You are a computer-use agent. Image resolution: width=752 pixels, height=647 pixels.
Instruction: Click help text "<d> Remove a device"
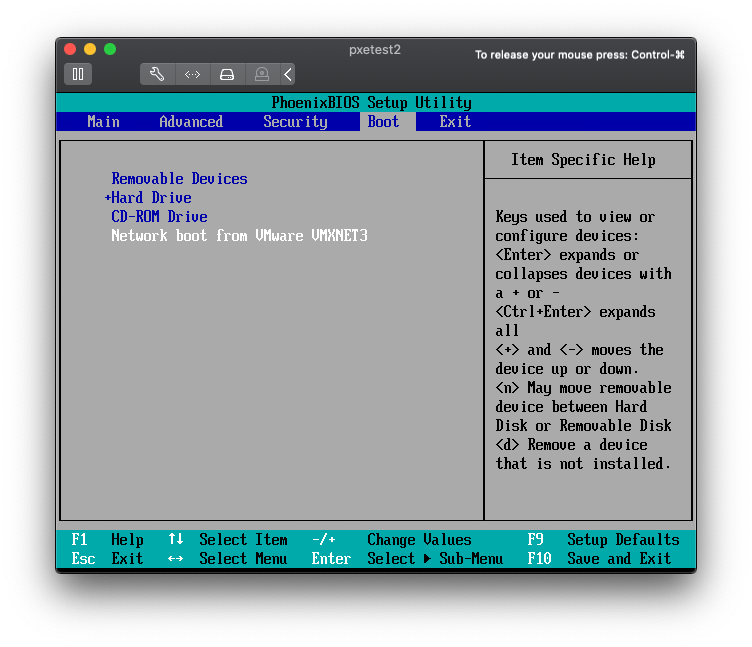click(x=571, y=445)
